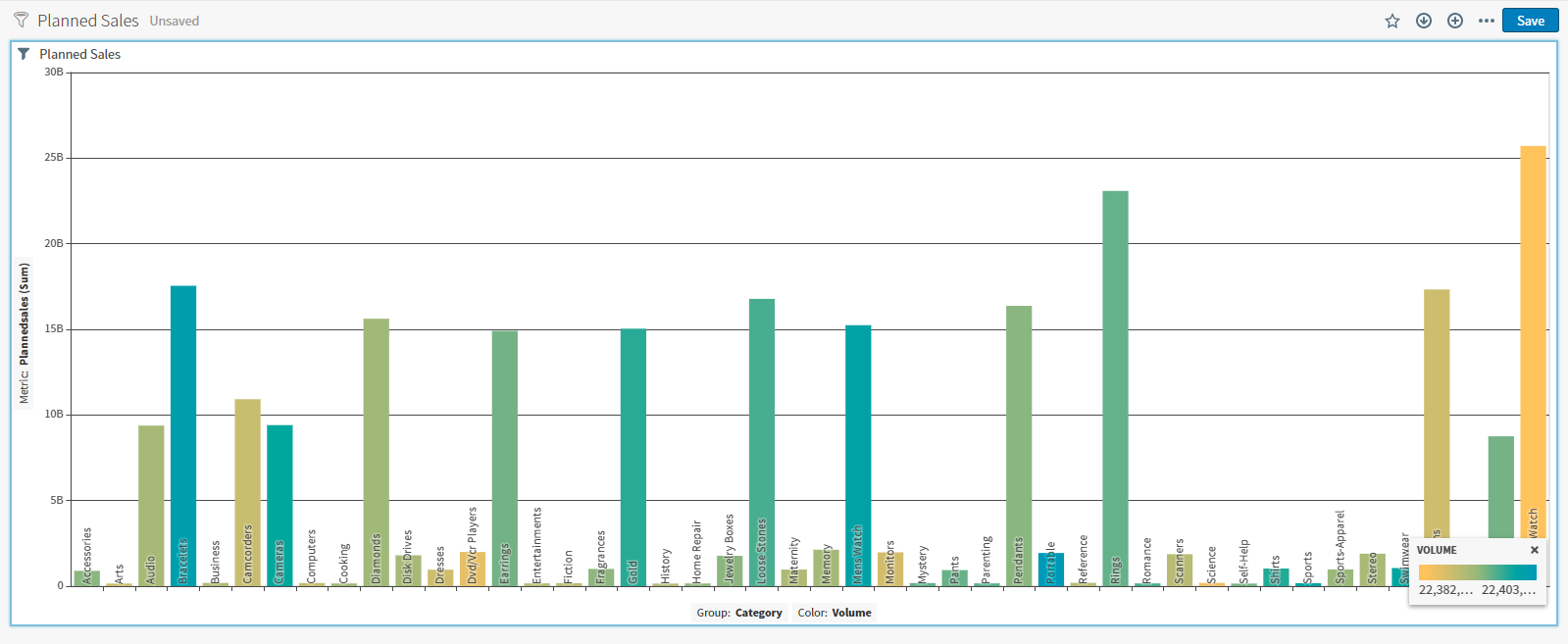
Task: Close the Volume legend popup
Action: pos(1535,550)
